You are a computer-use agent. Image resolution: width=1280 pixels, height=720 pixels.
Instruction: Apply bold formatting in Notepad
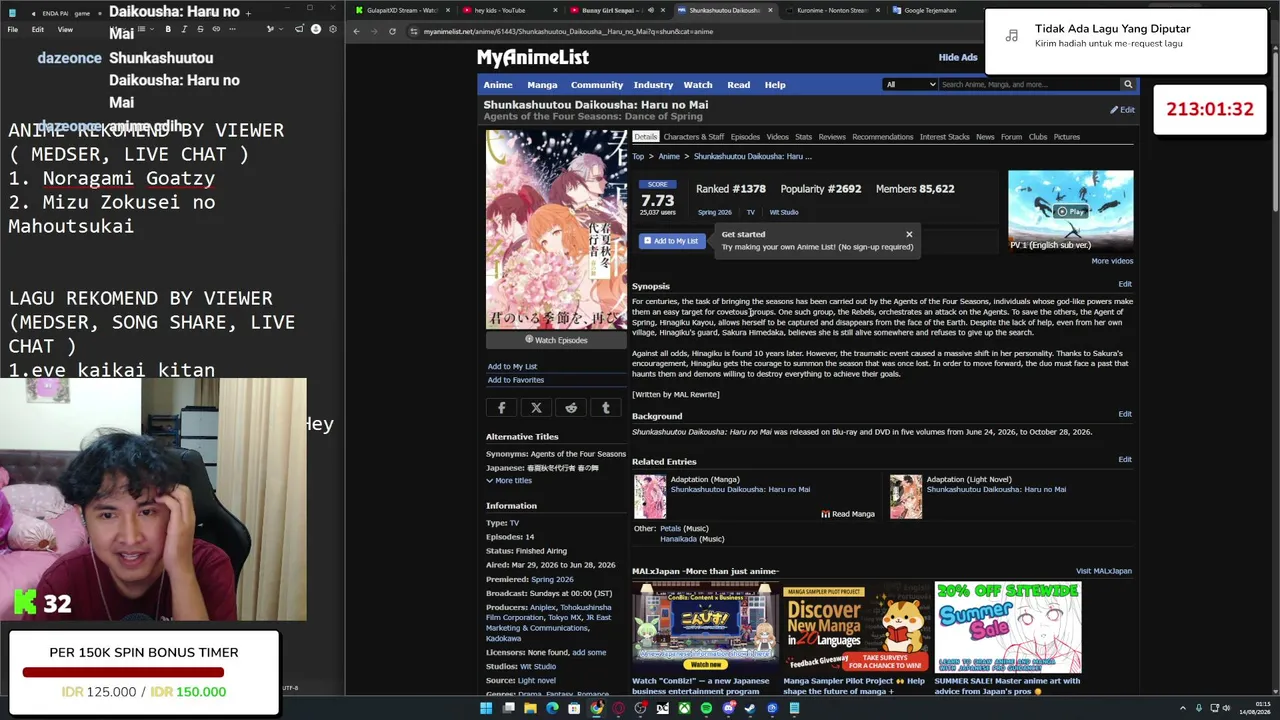(x=168, y=29)
